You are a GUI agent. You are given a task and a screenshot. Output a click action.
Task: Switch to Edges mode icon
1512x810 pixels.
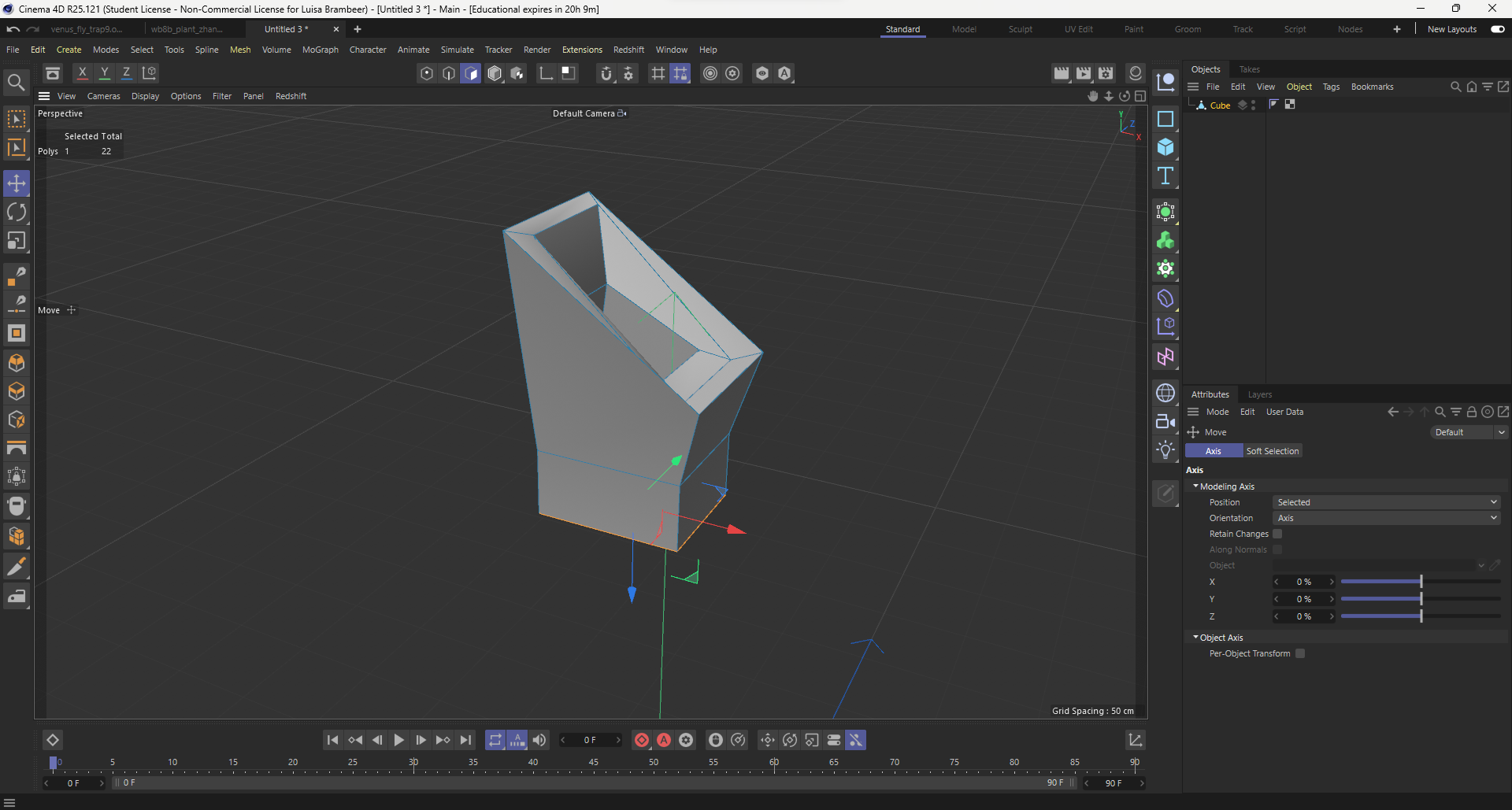[x=449, y=73]
